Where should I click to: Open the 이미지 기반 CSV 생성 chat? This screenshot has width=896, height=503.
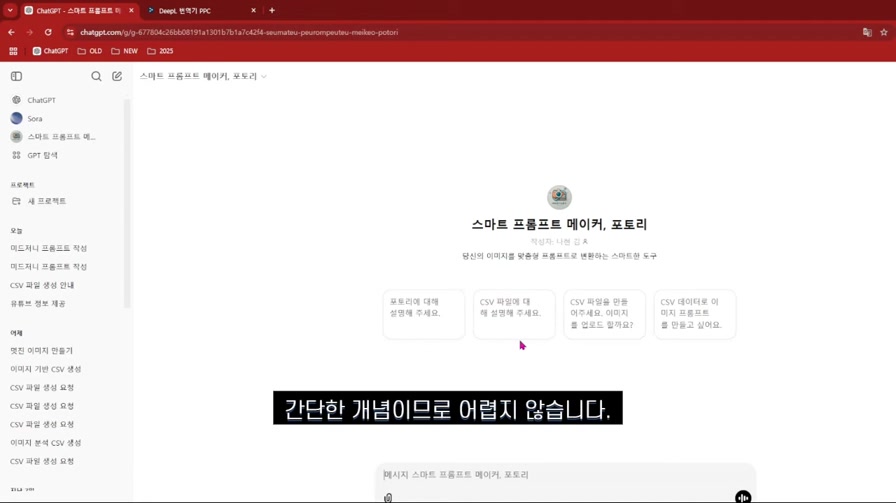46,369
